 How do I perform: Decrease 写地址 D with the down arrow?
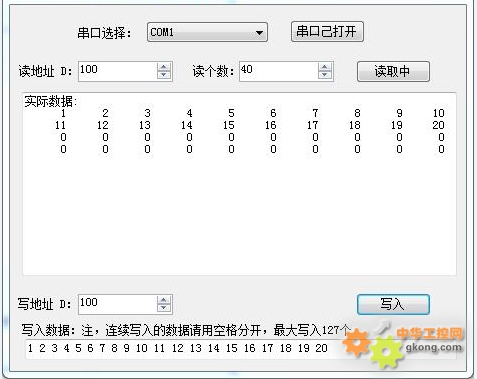pos(164,308)
